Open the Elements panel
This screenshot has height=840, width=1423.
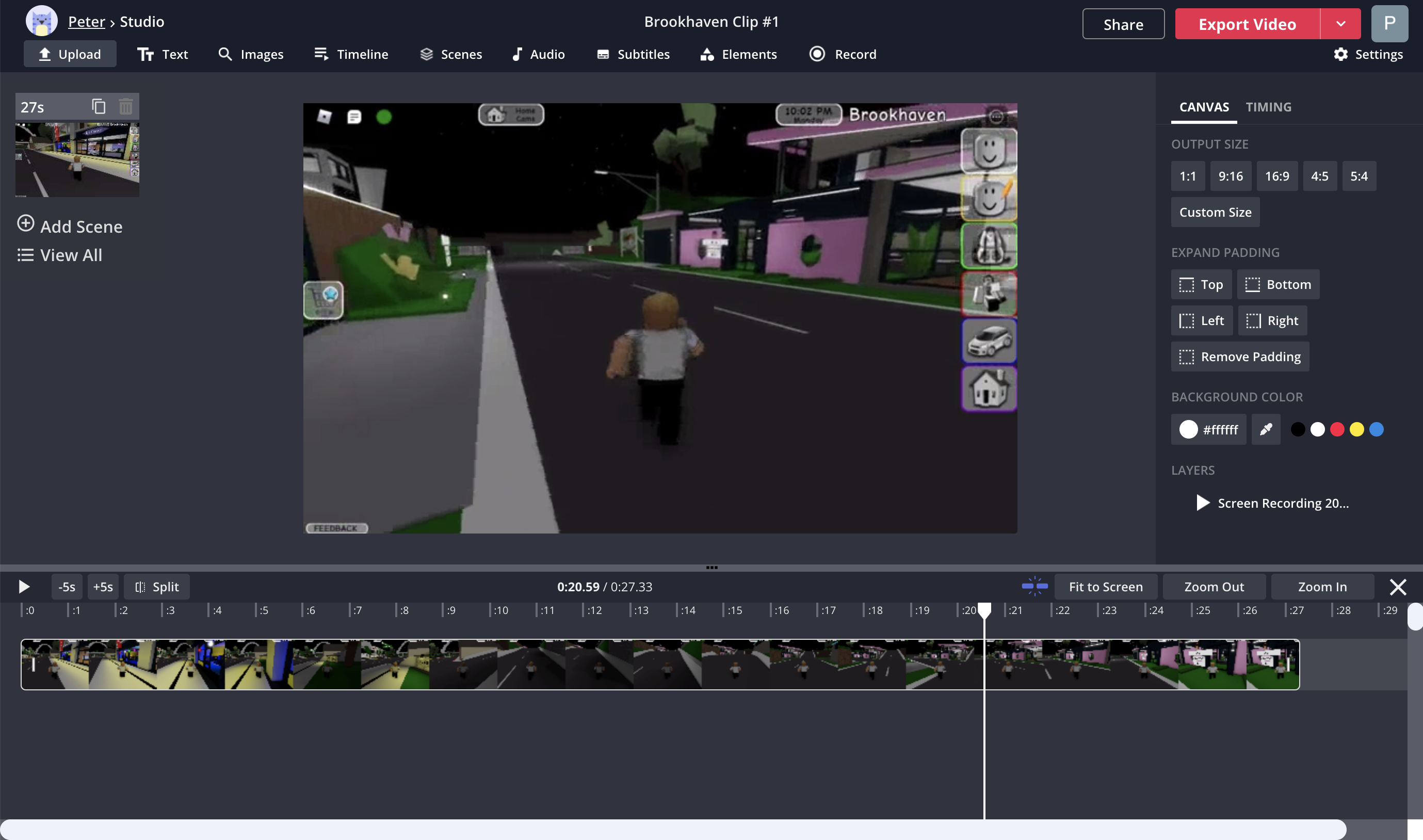738,54
